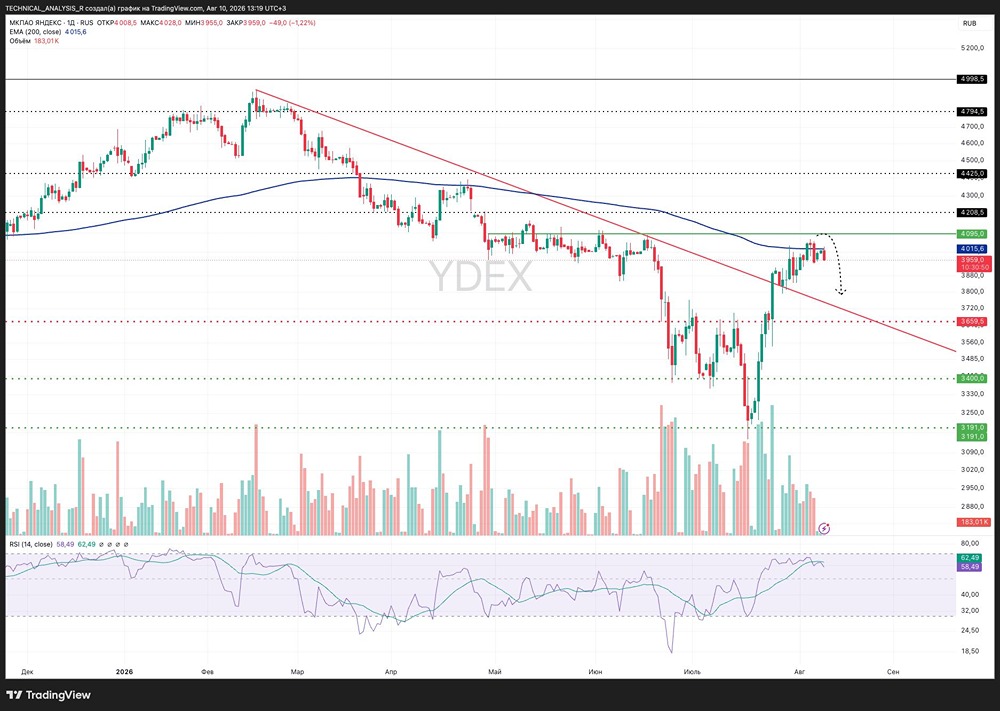Click the 183,01K value in the Объём legend

(47, 41)
